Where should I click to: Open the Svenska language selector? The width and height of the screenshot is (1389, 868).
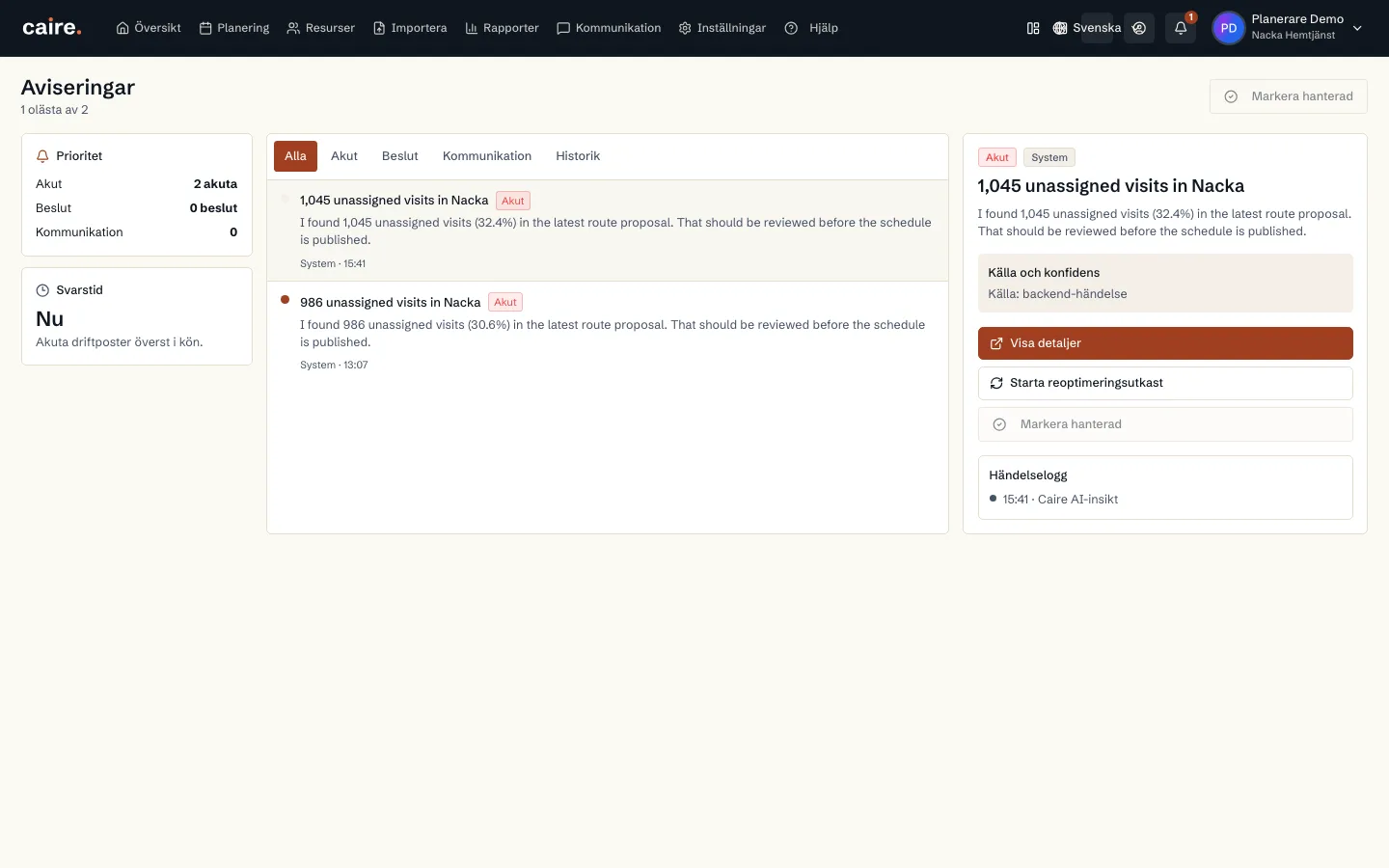(x=1087, y=28)
